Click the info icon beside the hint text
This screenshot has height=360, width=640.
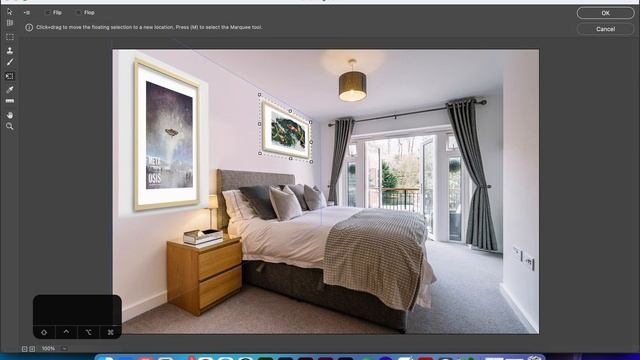(29, 28)
